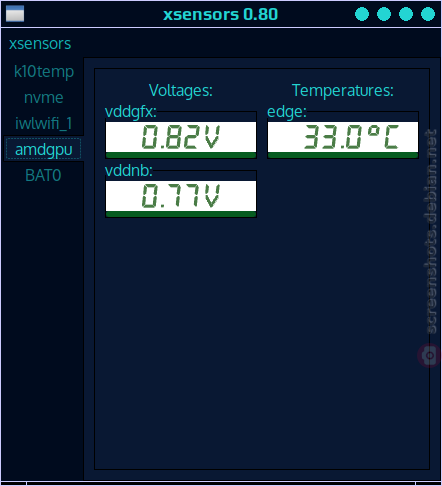Open the xsensors menu

pos(40,44)
